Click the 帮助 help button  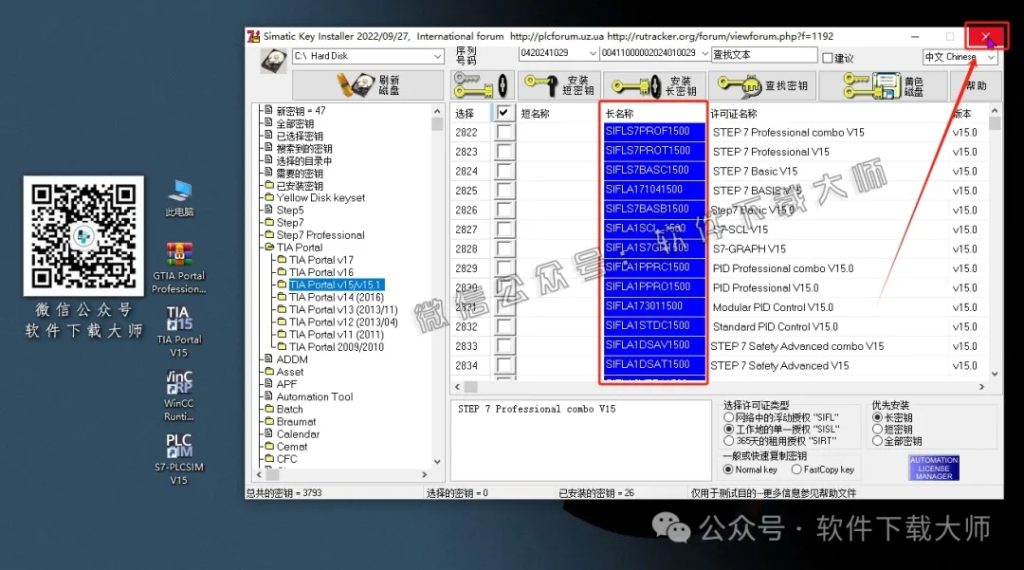[976, 86]
